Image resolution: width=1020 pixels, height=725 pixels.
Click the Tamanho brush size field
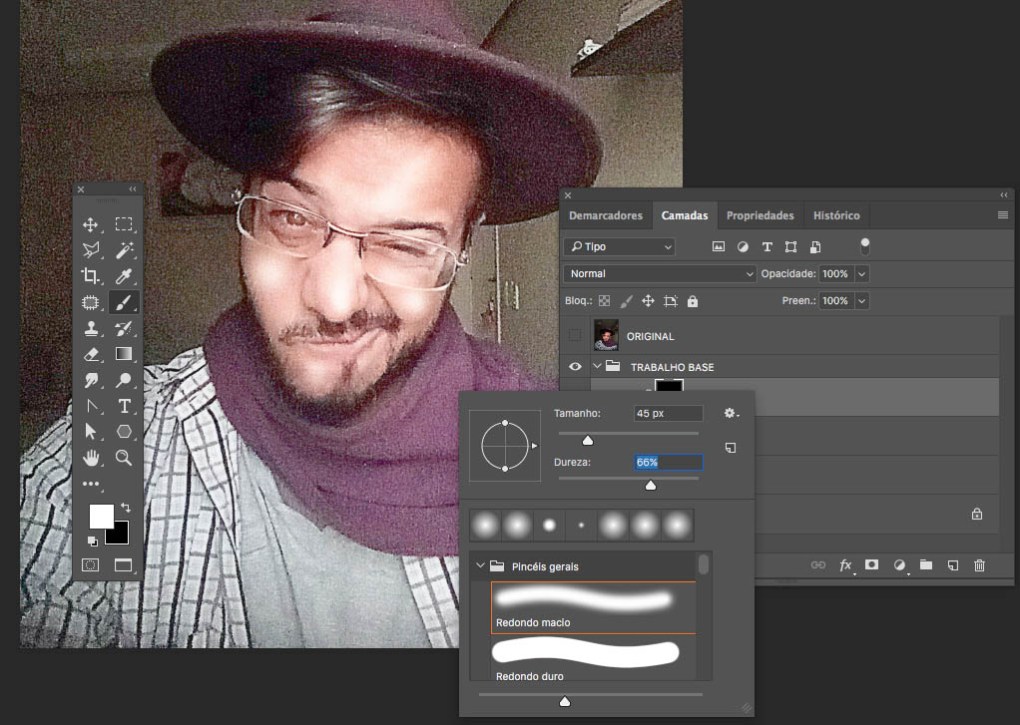tap(668, 413)
